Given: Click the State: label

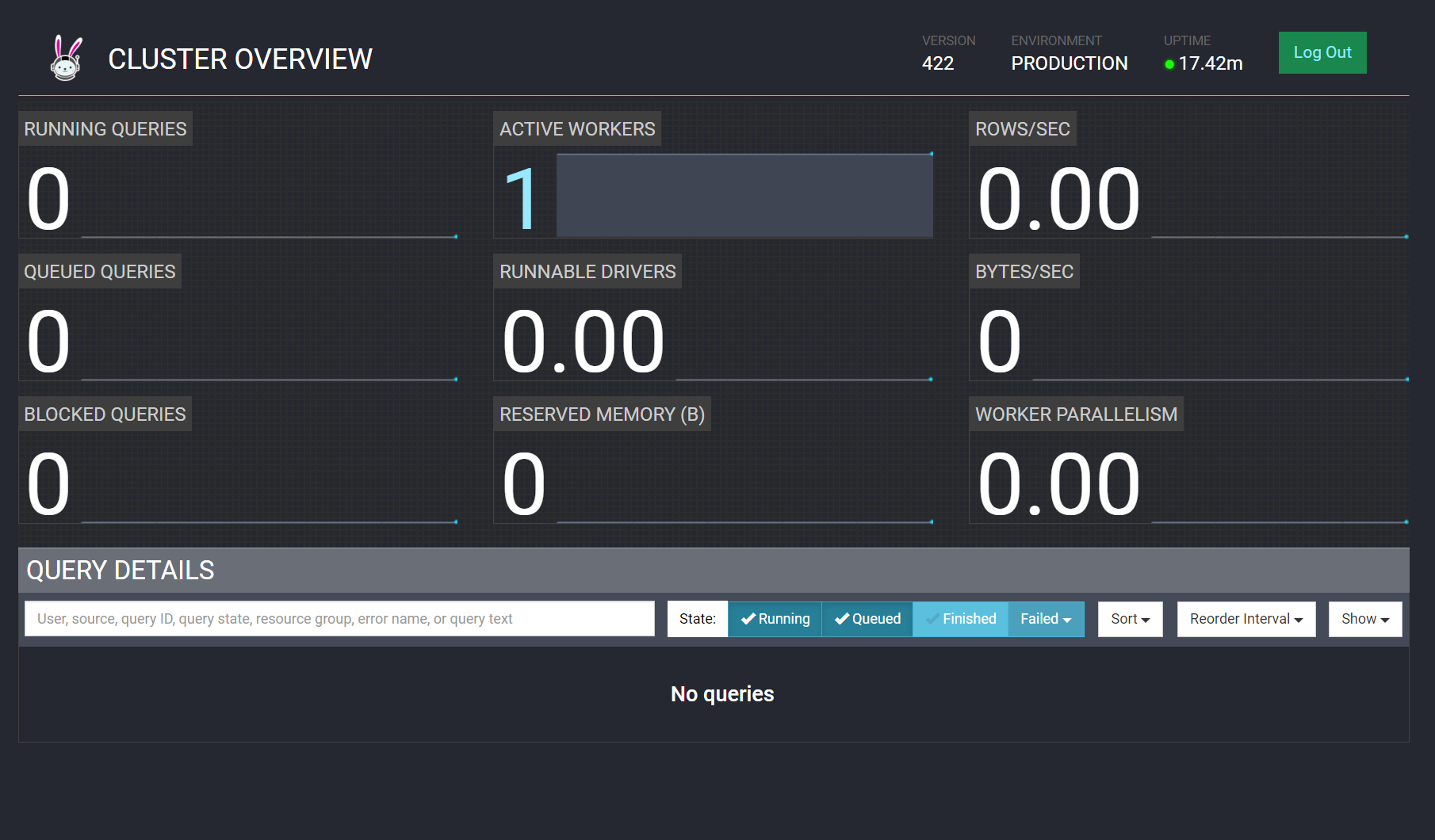Looking at the screenshot, I should click(x=698, y=619).
